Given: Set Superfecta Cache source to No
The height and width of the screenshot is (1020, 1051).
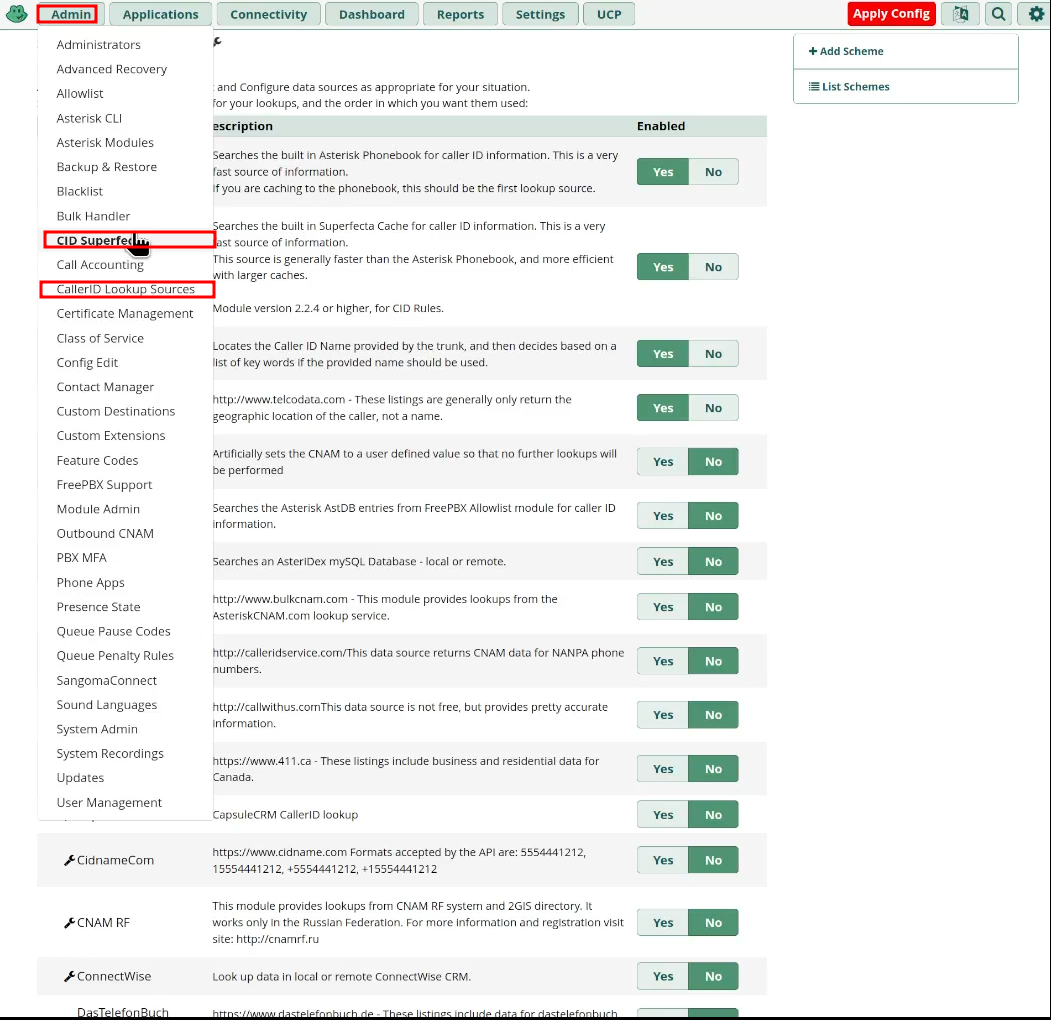Looking at the screenshot, I should click(x=713, y=267).
